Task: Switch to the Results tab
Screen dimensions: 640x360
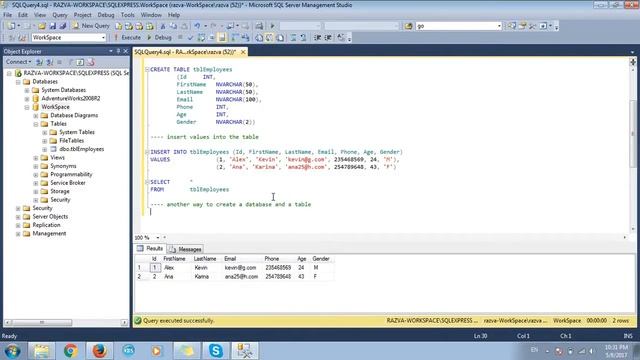Action: 150,249
